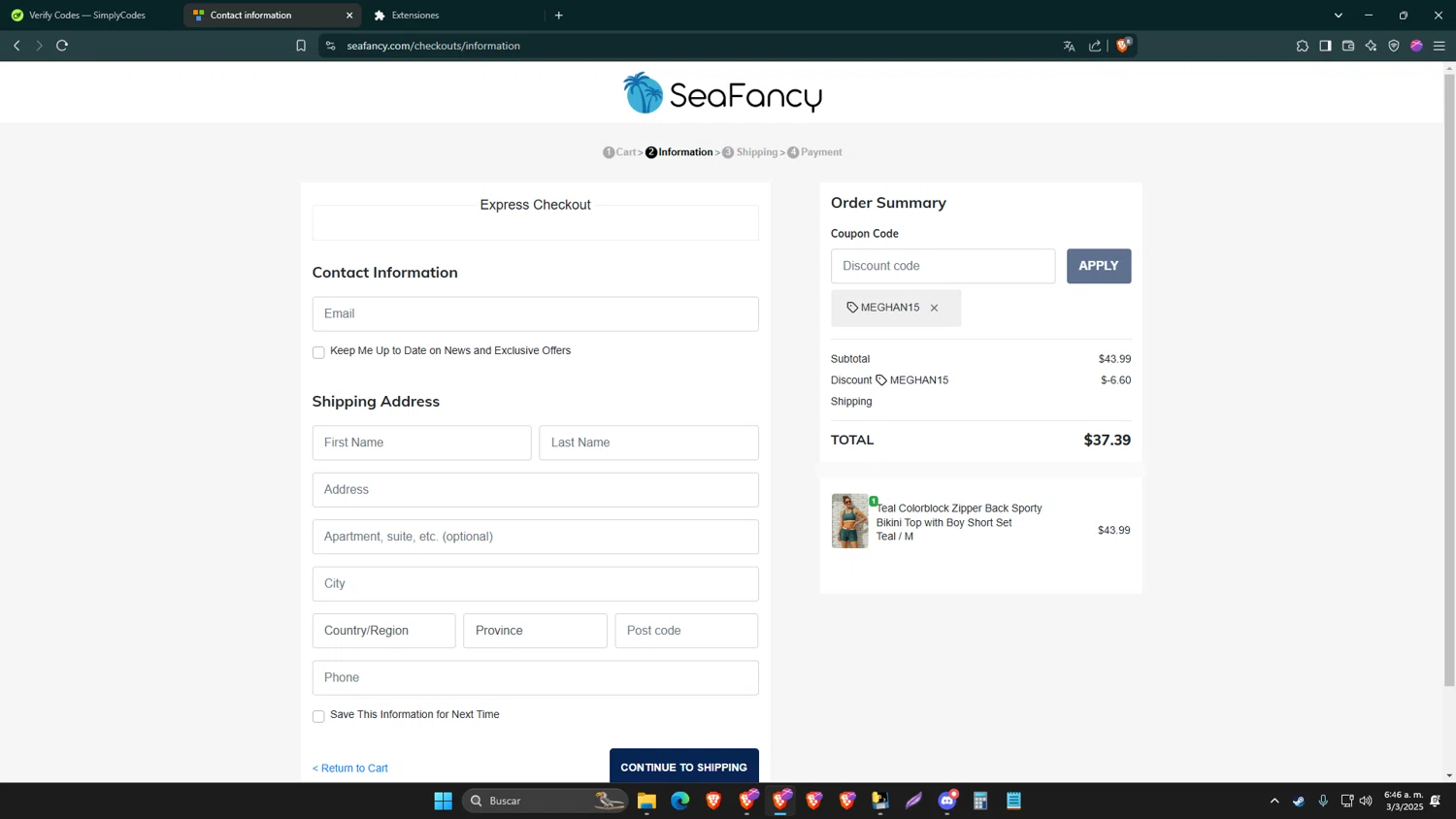Check Save This Information for Next Time
Screen dimensions: 1456x819
pyautogui.click(x=318, y=716)
